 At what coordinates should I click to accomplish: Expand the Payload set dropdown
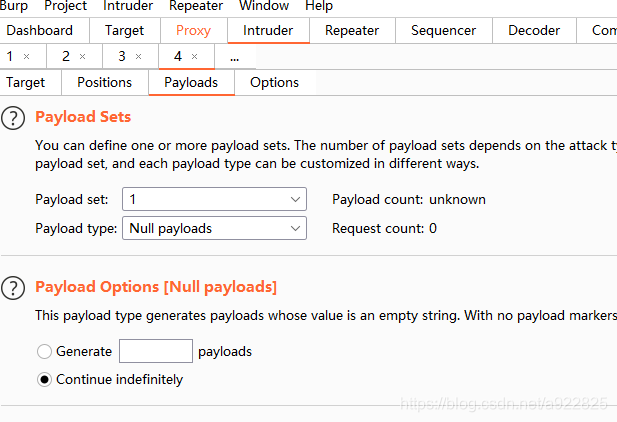click(214, 199)
